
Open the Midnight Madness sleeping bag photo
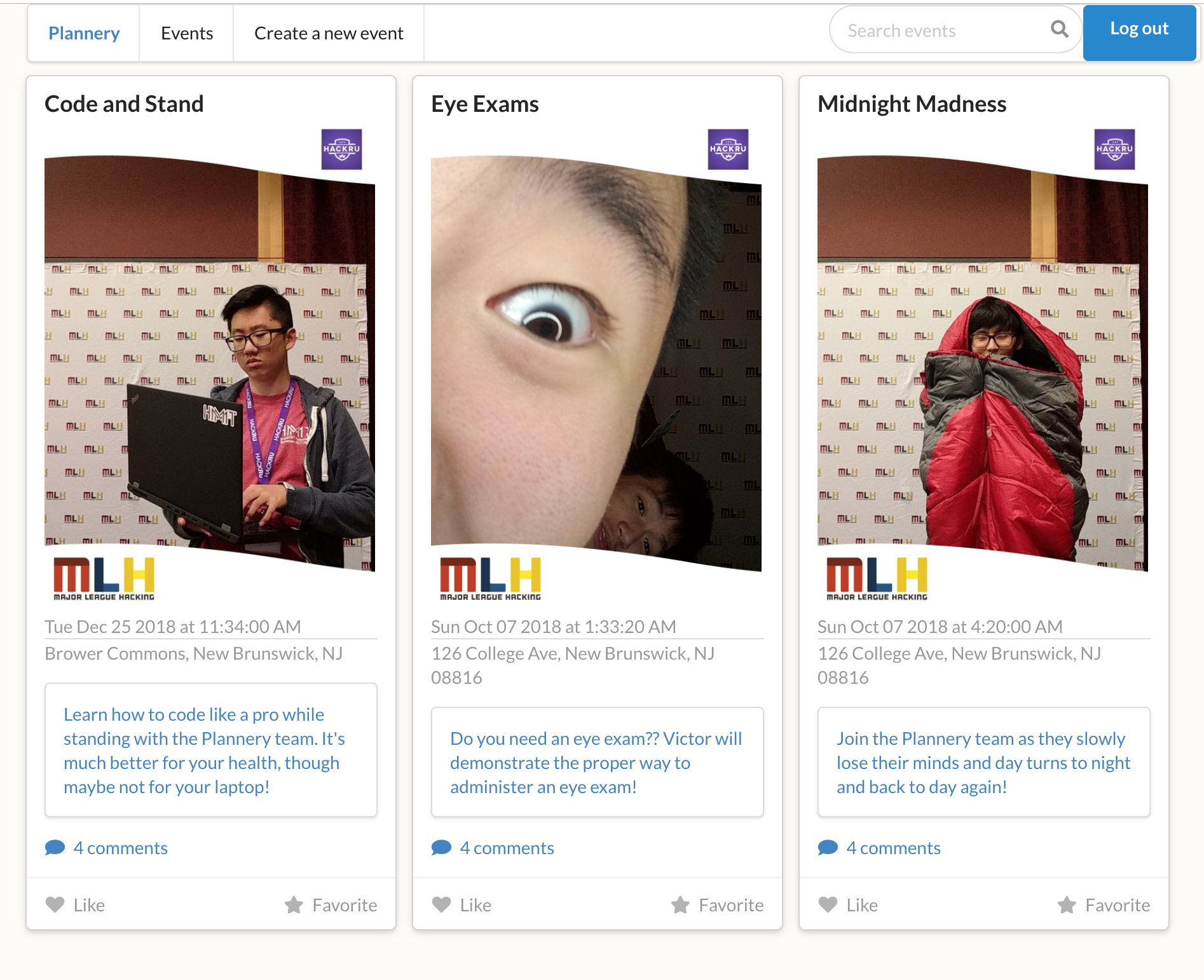click(983, 364)
